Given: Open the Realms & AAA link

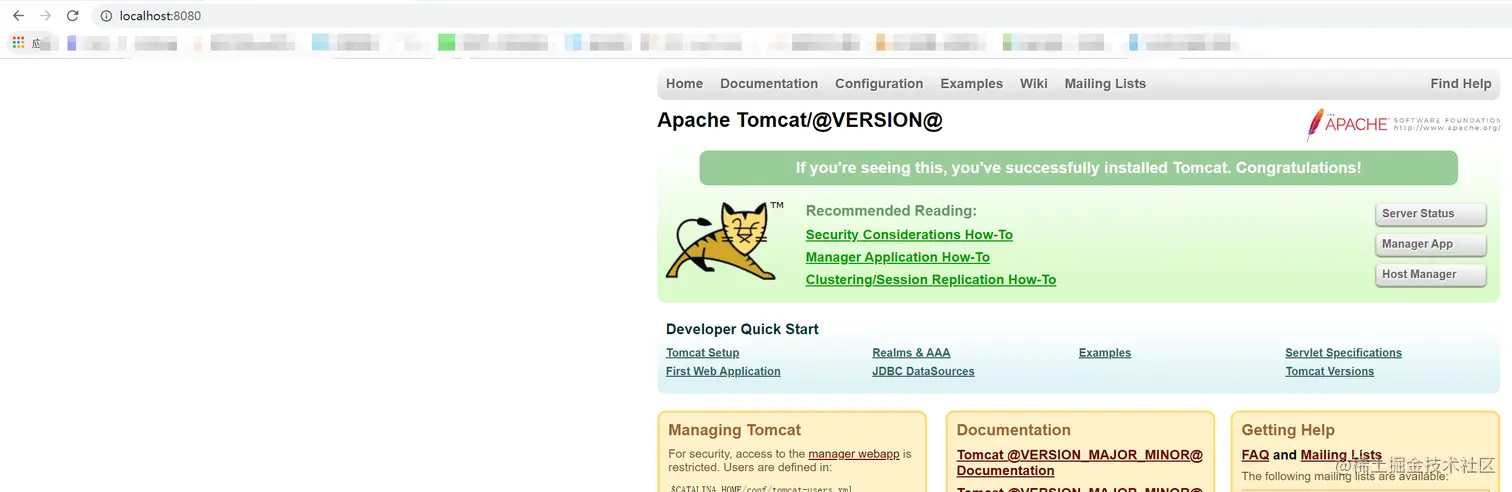Looking at the screenshot, I should (911, 353).
